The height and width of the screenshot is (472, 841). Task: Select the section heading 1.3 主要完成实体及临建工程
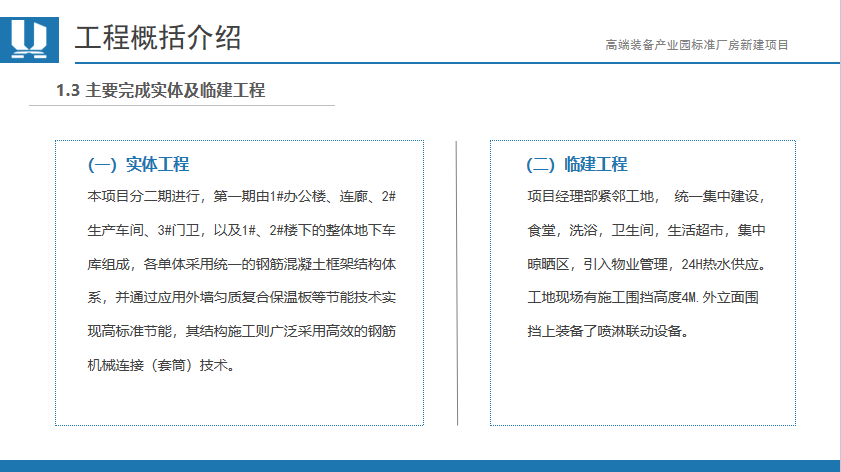(161, 91)
